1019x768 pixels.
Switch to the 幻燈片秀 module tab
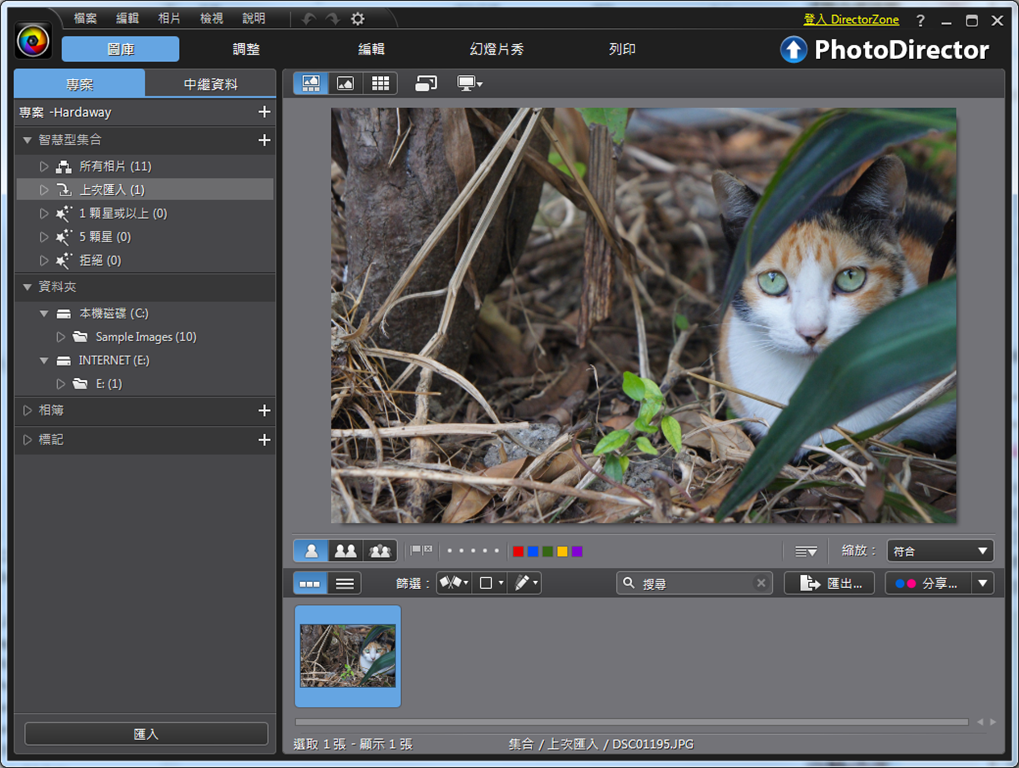497,49
